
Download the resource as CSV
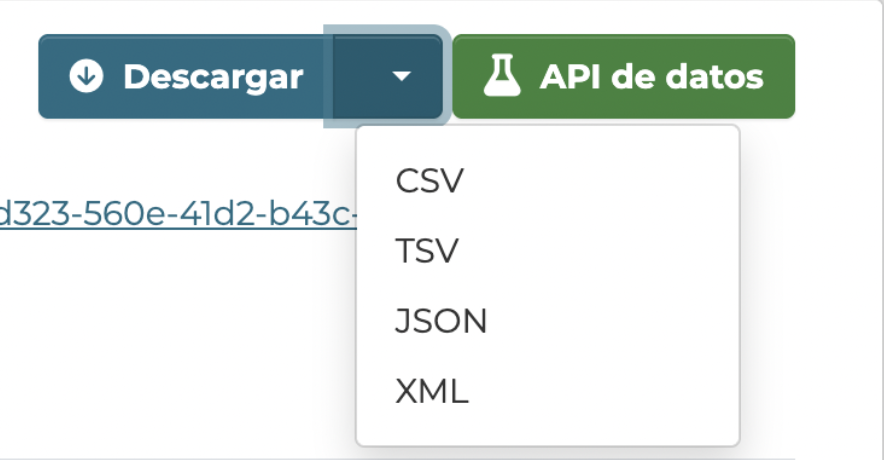tap(430, 181)
